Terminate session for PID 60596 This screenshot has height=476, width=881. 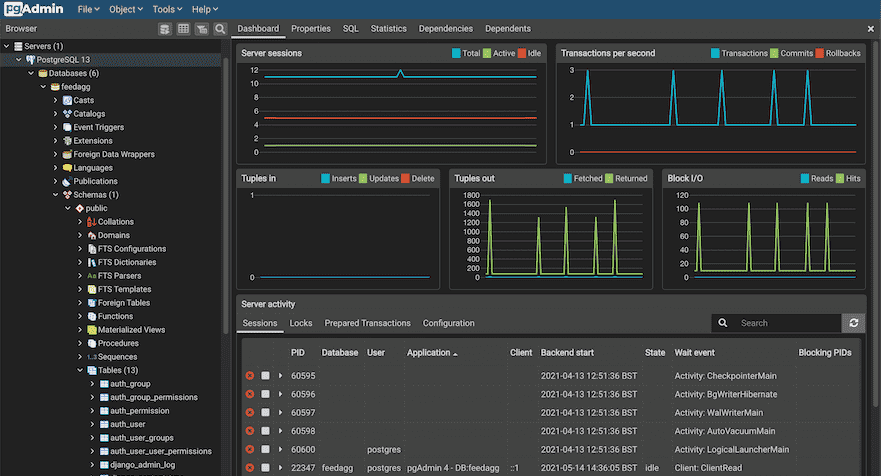pos(250,394)
